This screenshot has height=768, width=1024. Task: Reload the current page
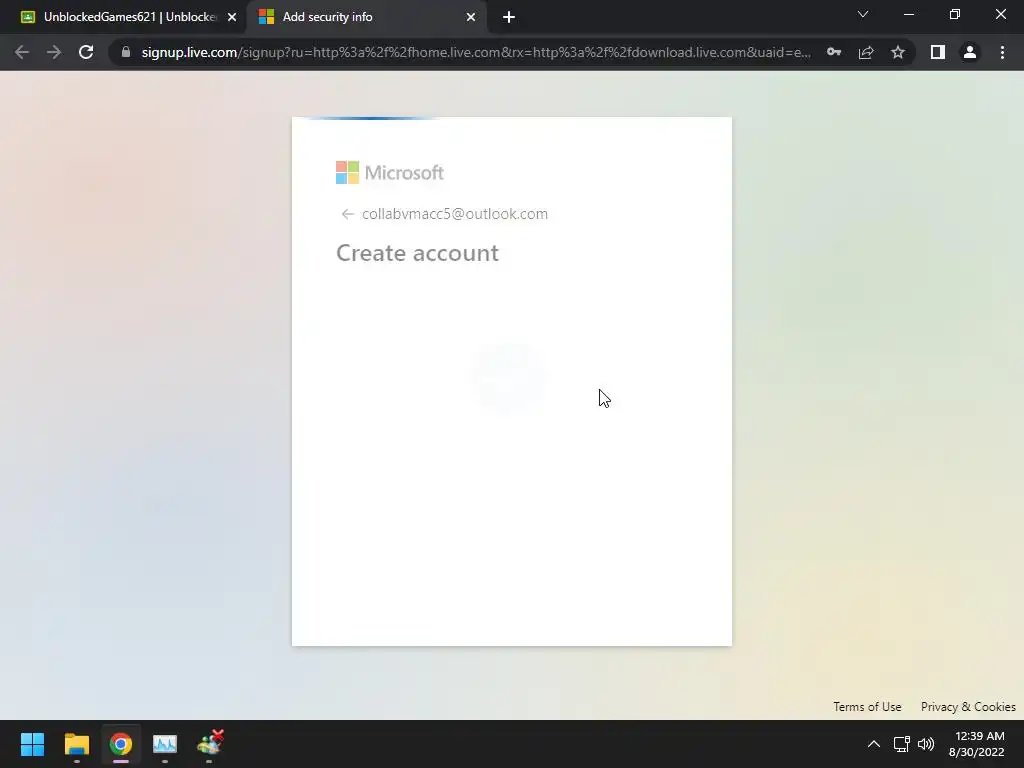86,52
